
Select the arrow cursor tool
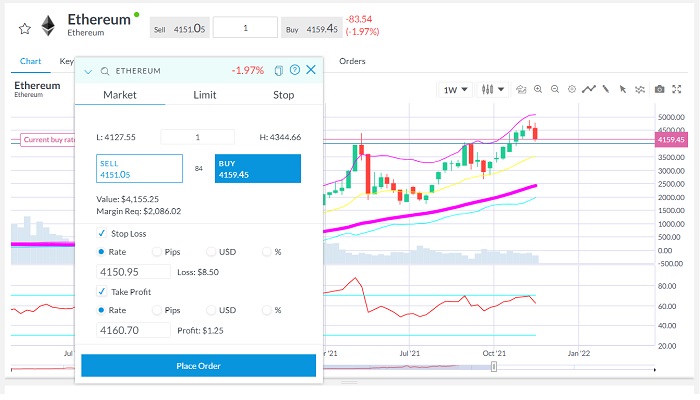coord(623,89)
